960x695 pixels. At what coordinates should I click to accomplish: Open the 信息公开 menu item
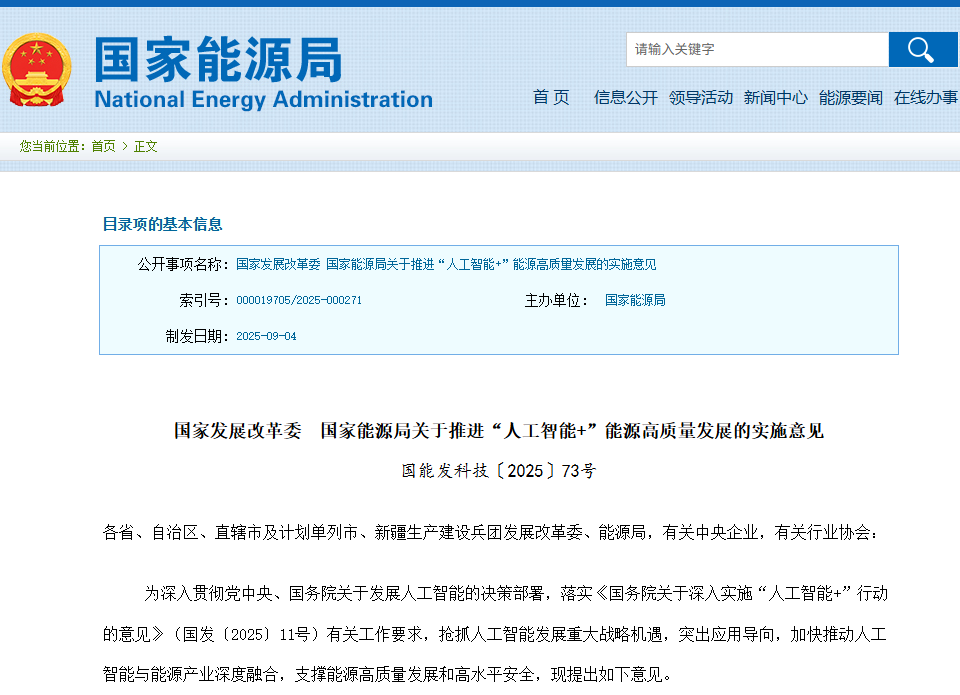pyautogui.click(x=624, y=97)
